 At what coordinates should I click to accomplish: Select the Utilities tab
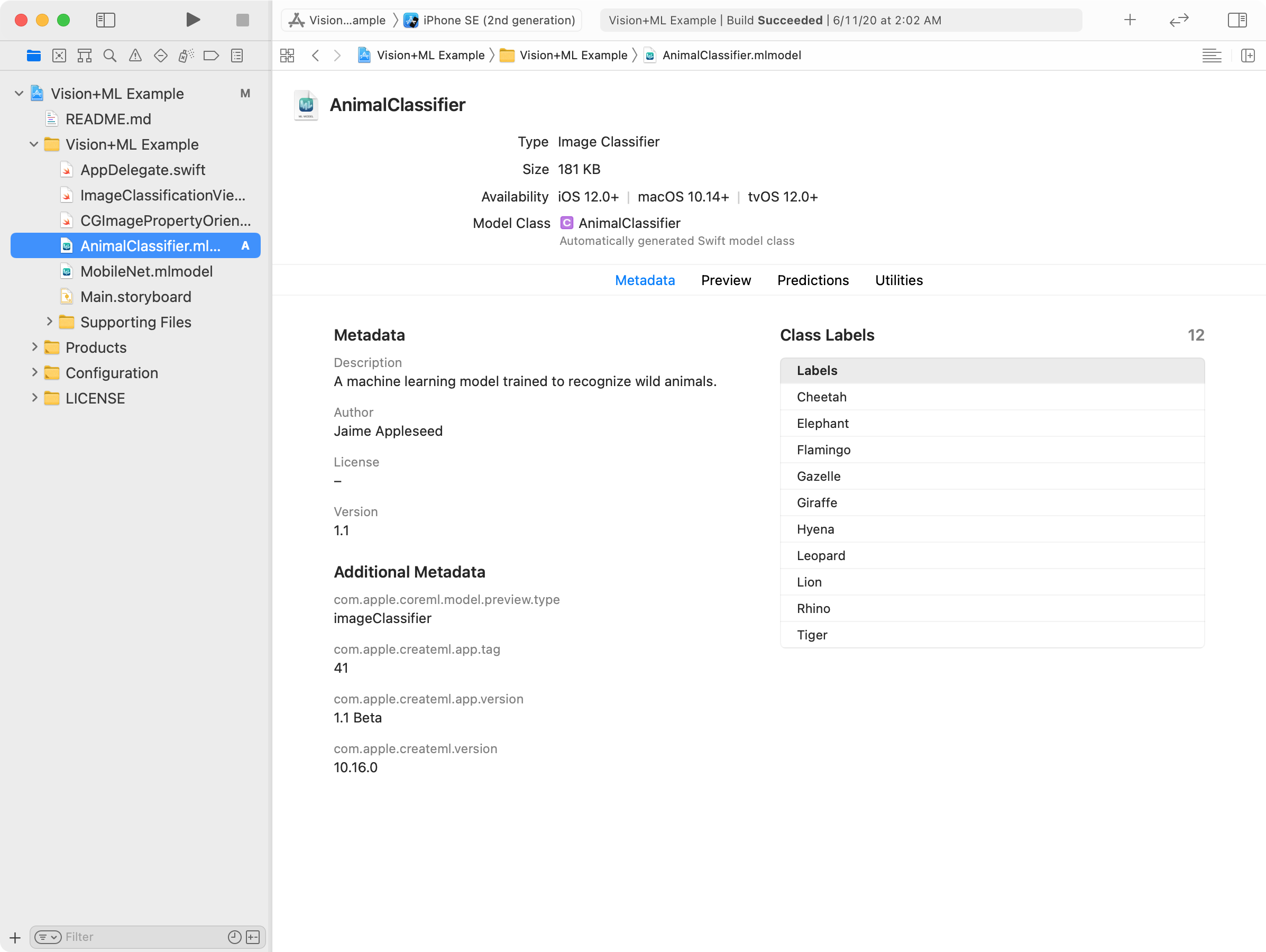(898, 280)
